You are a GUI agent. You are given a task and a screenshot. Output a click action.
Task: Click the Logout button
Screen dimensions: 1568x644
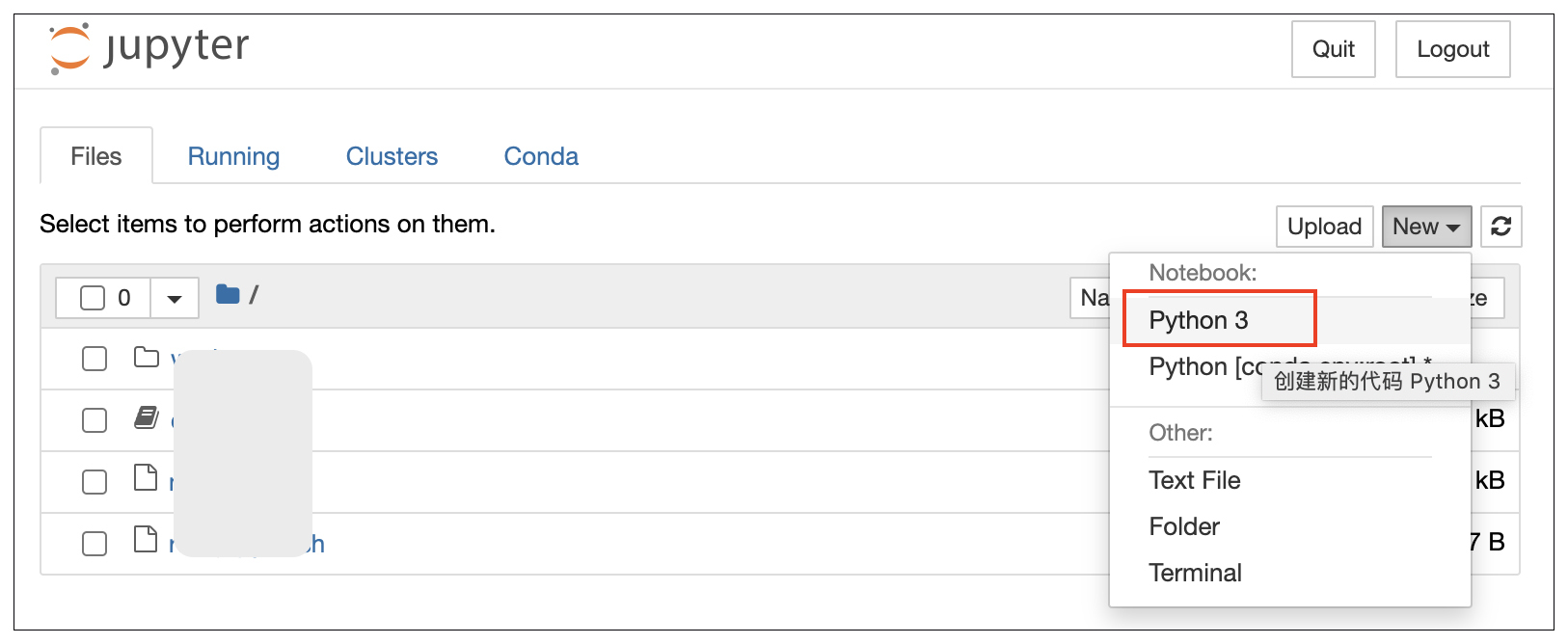click(x=1452, y=49)
